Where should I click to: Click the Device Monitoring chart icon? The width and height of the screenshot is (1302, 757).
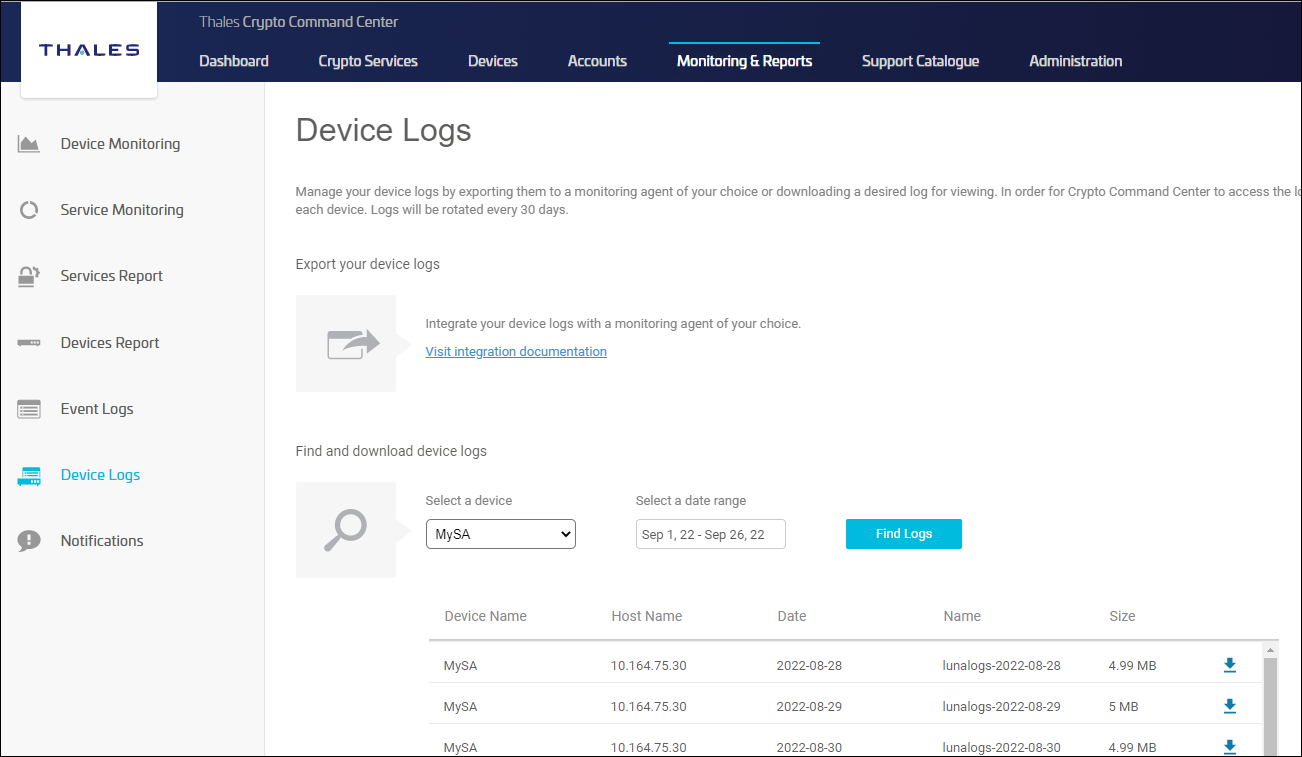click(29, 144)
